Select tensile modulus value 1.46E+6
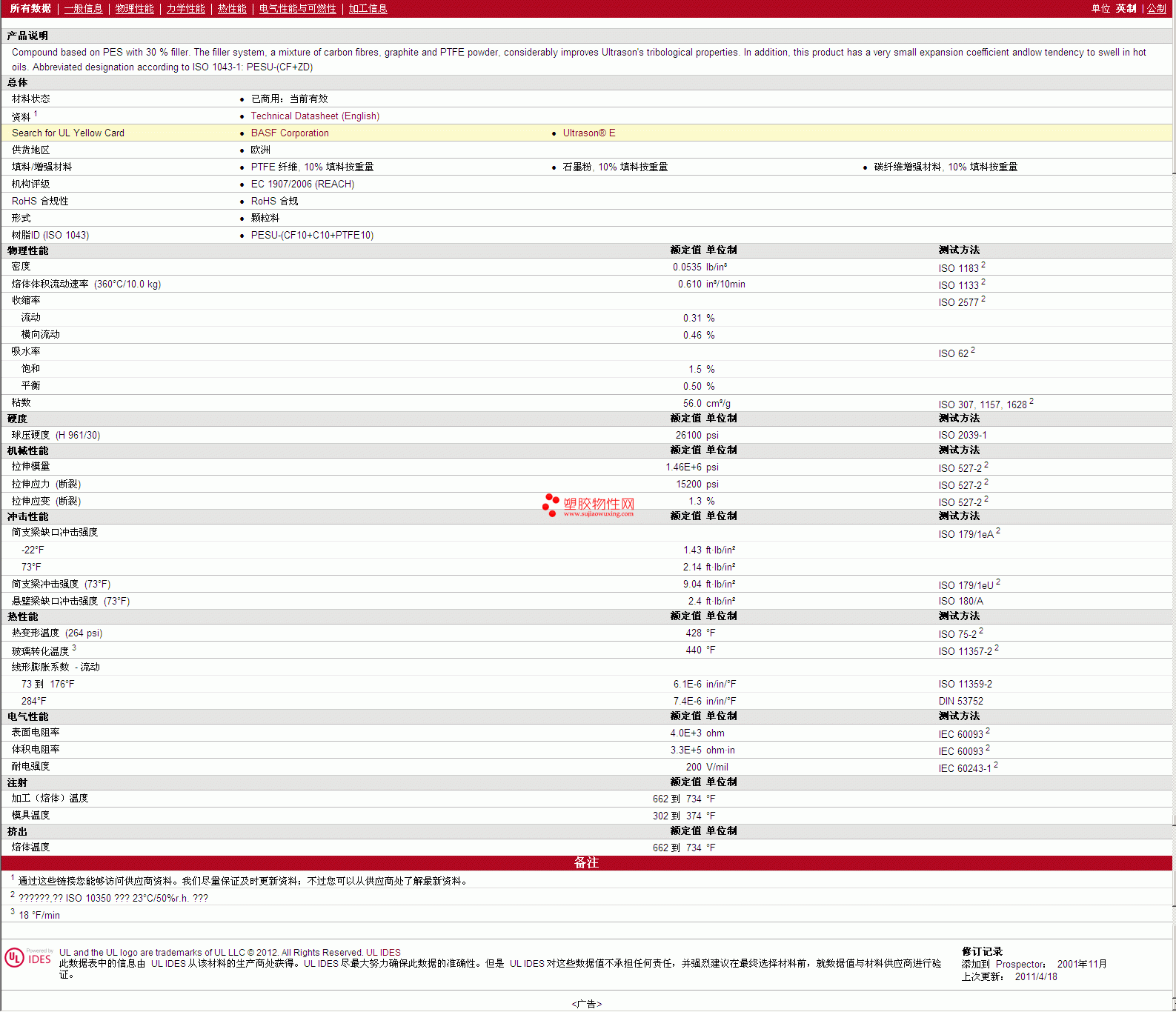Image resolution: width=1176 pixels, height=1012 pixels. pyautogui.click(x=683, y=467)
